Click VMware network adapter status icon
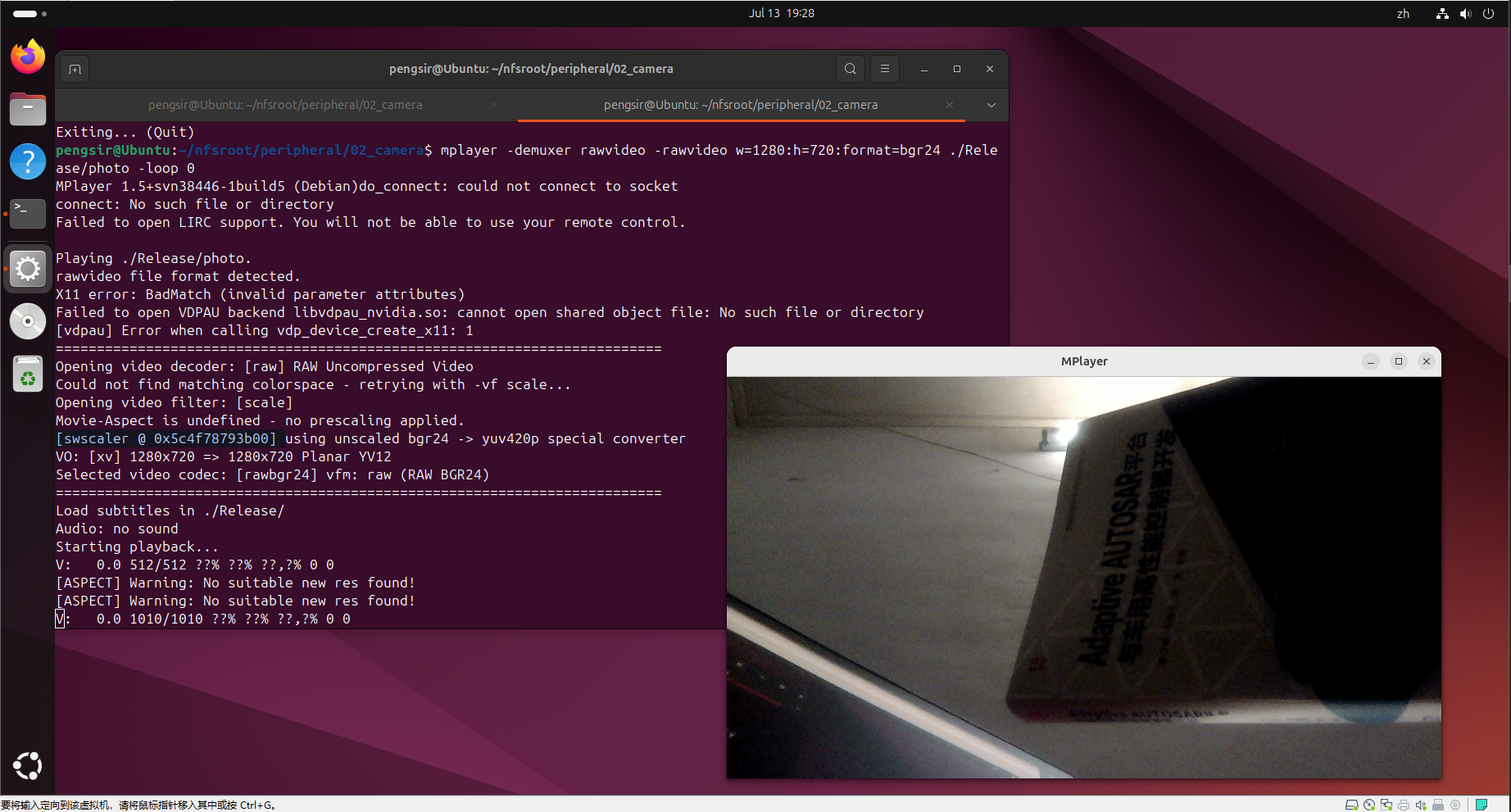1511x812 pixels. pyautogui.click(x=1386, y=805)
